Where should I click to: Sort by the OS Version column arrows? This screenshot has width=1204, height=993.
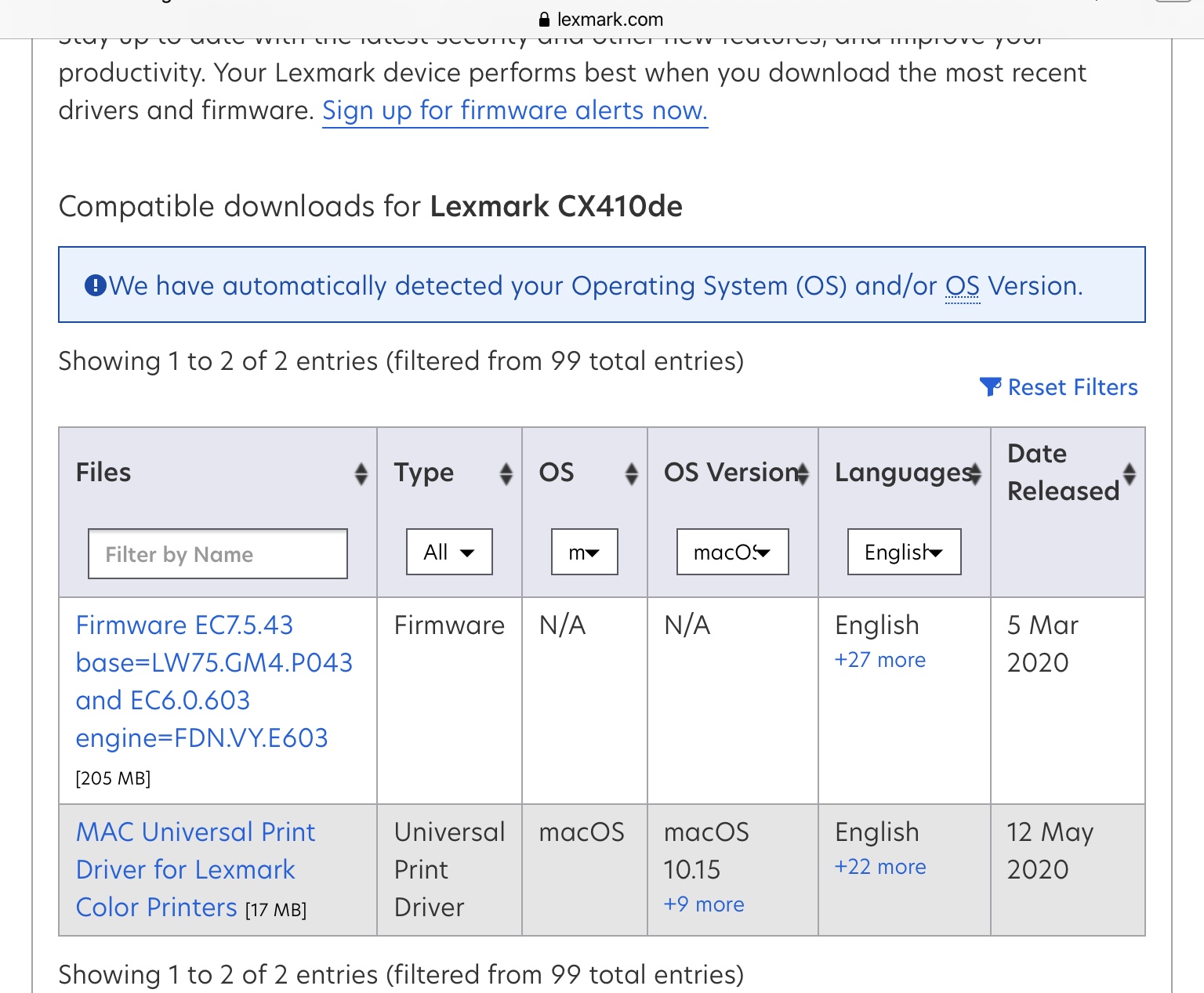(803, 473)
